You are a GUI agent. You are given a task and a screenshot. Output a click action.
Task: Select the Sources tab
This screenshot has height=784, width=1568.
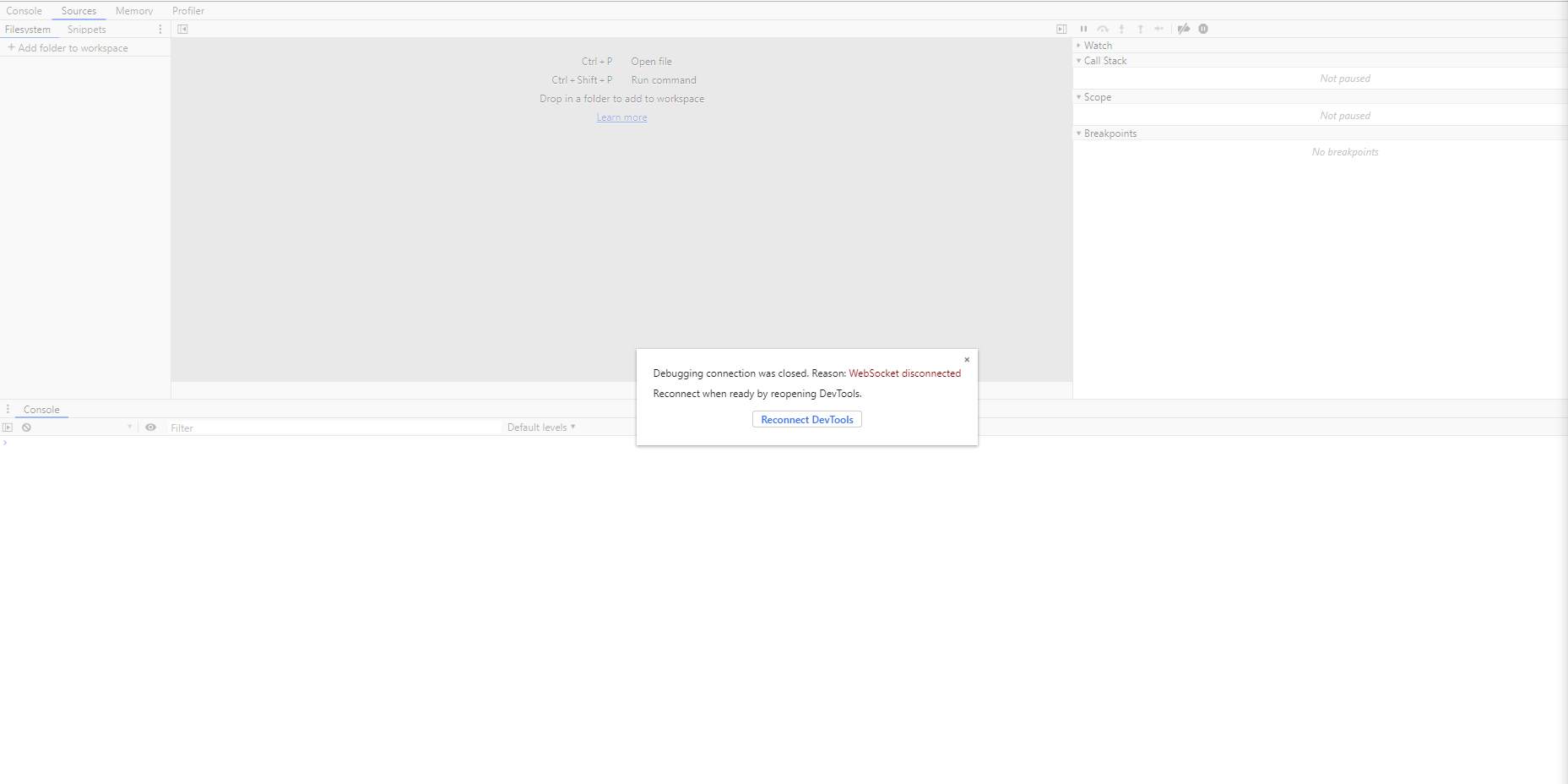point(79,11)
